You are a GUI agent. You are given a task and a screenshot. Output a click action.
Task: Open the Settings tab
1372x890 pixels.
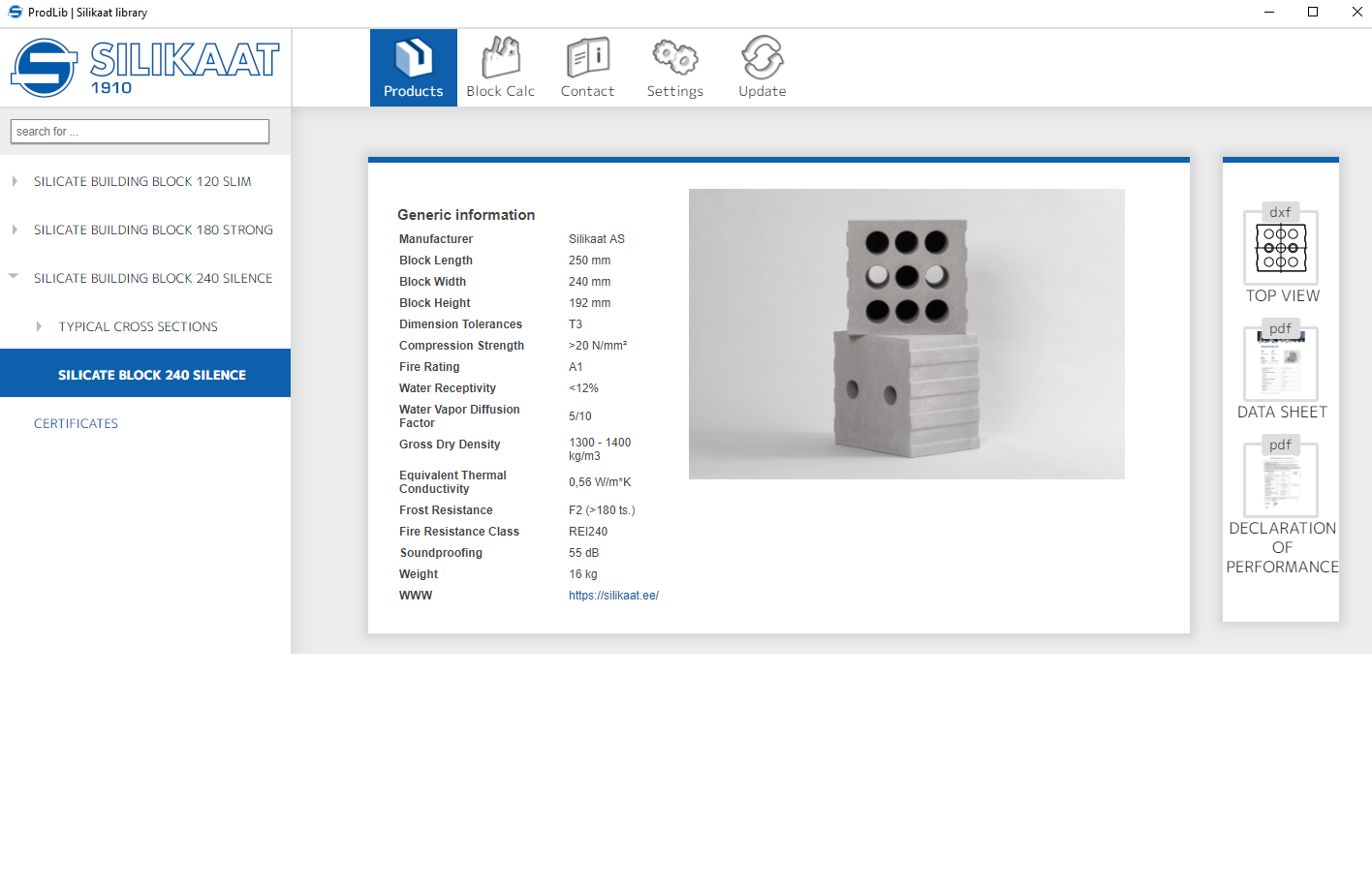coord(675,68)
